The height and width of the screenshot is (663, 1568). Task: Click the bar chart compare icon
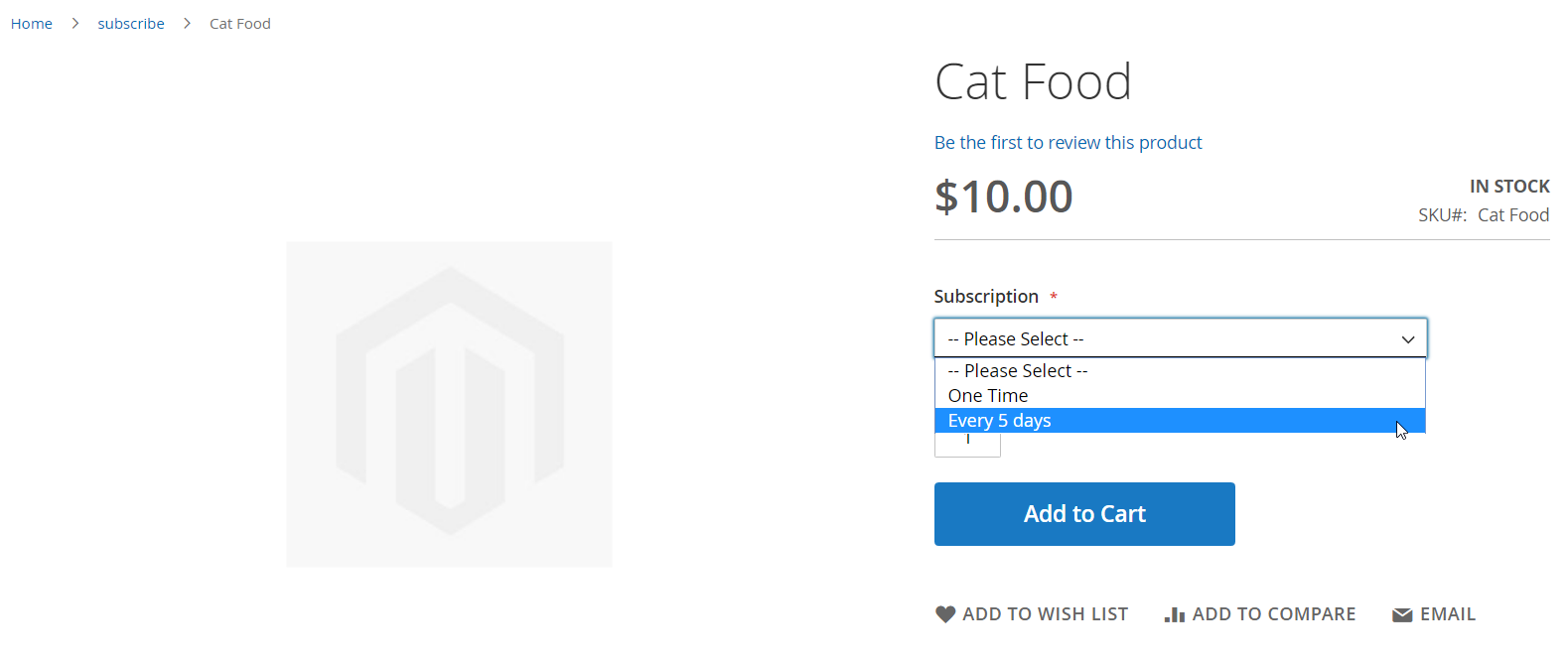pos(1175,614)
